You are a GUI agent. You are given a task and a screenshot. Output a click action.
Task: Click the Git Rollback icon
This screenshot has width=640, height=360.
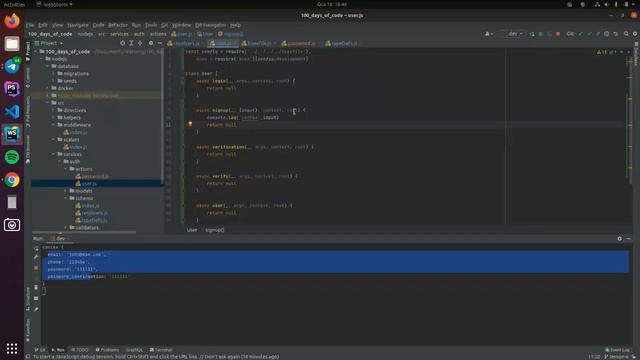coord(616,34)
